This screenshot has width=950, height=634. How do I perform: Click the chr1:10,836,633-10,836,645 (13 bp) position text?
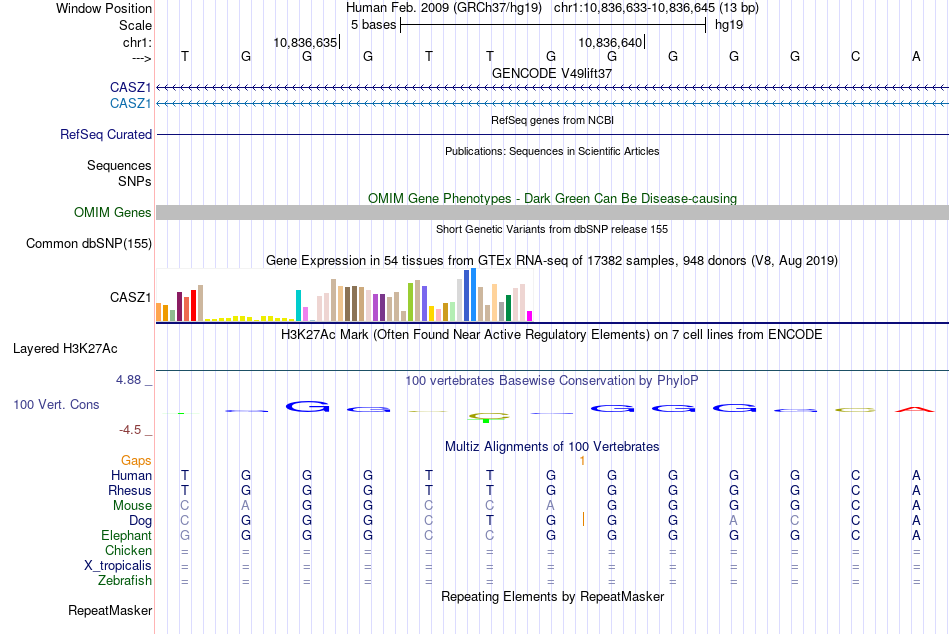(x=656, y=8)
